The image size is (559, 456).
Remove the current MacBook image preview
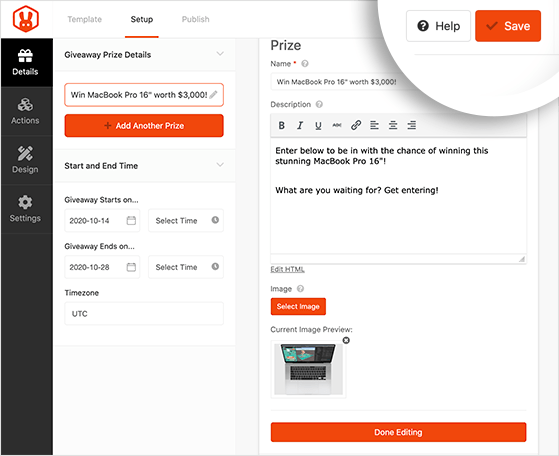(346, 340)
